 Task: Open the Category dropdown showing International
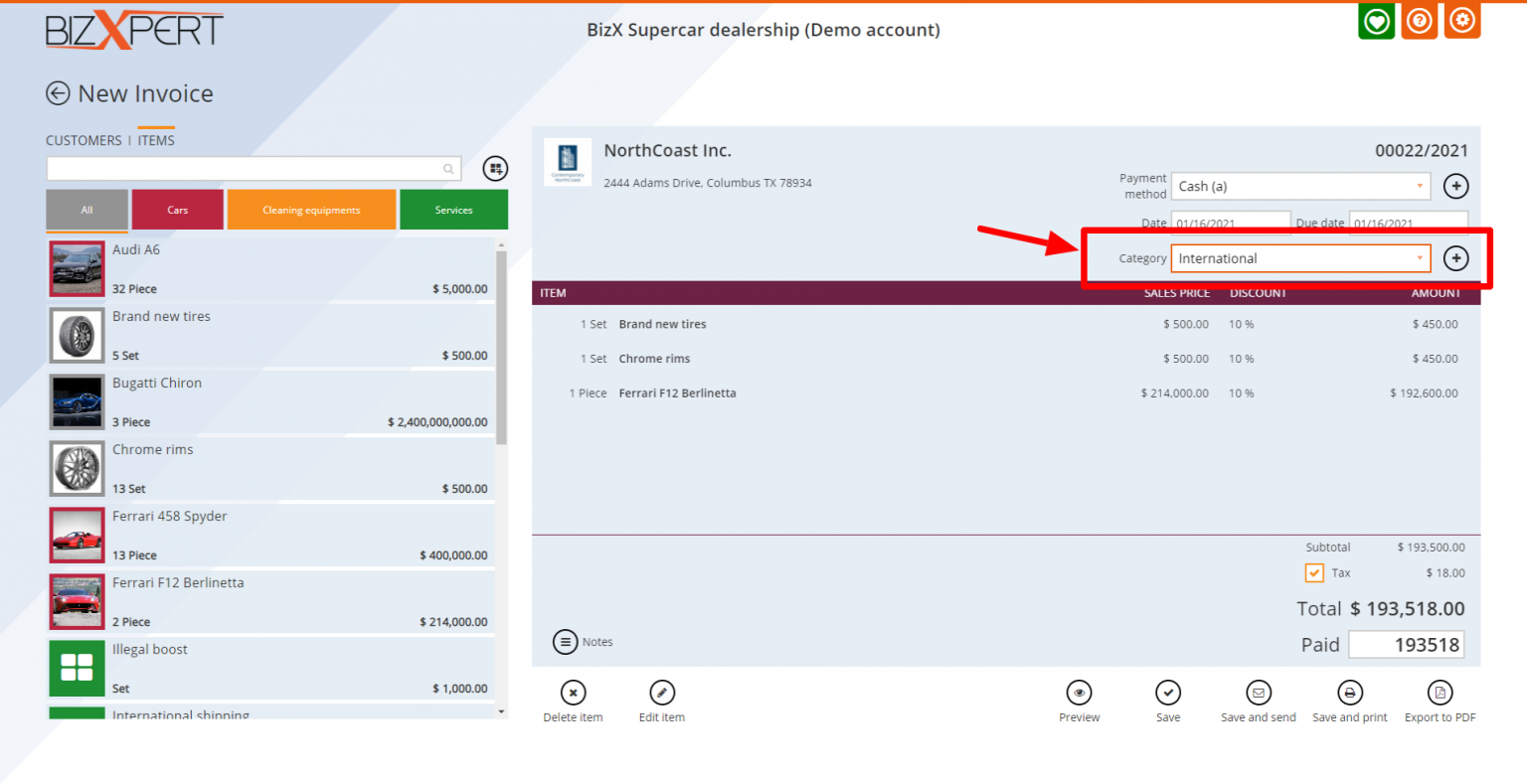[1300, 258]
